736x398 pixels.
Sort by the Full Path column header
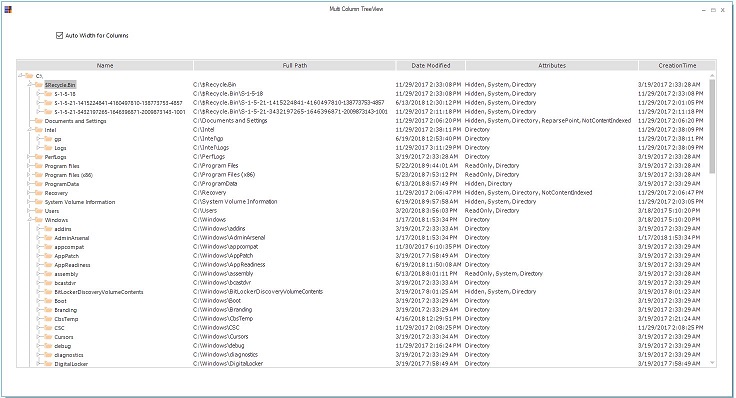point(294,65)
